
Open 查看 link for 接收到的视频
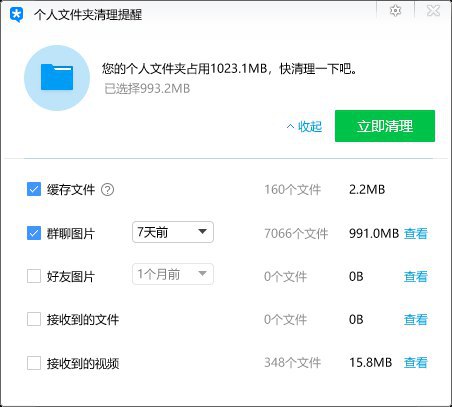click(x=416, y=362)
